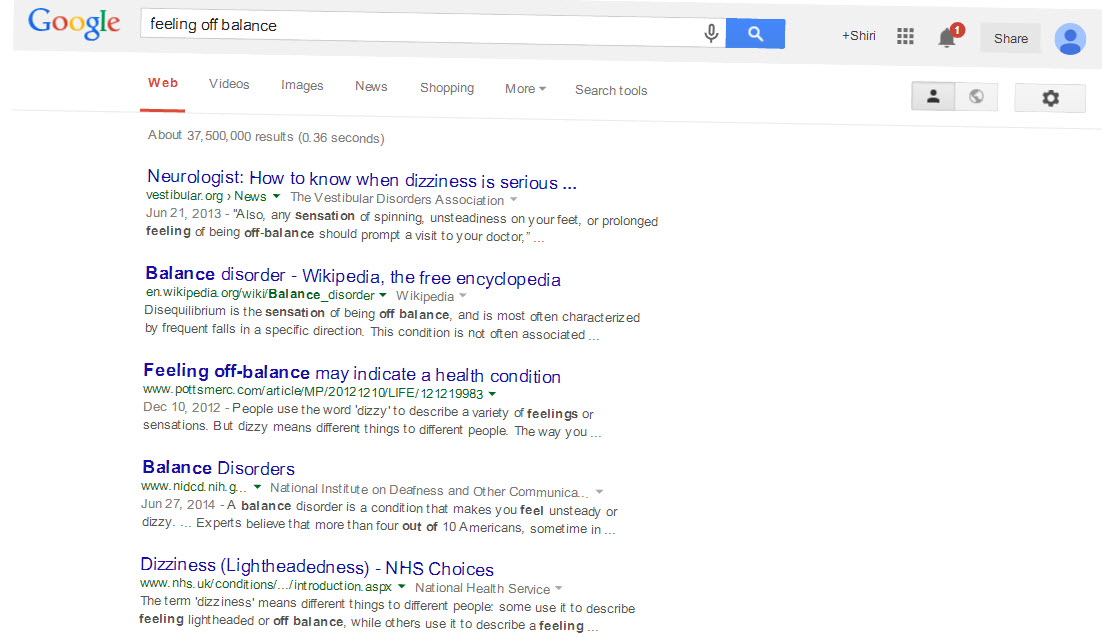Image resolution: width=1102 pixels, height=637 pixels.
Task: Switch to the Videos tab
Action: pyautogui.click(x=229, y=84)
